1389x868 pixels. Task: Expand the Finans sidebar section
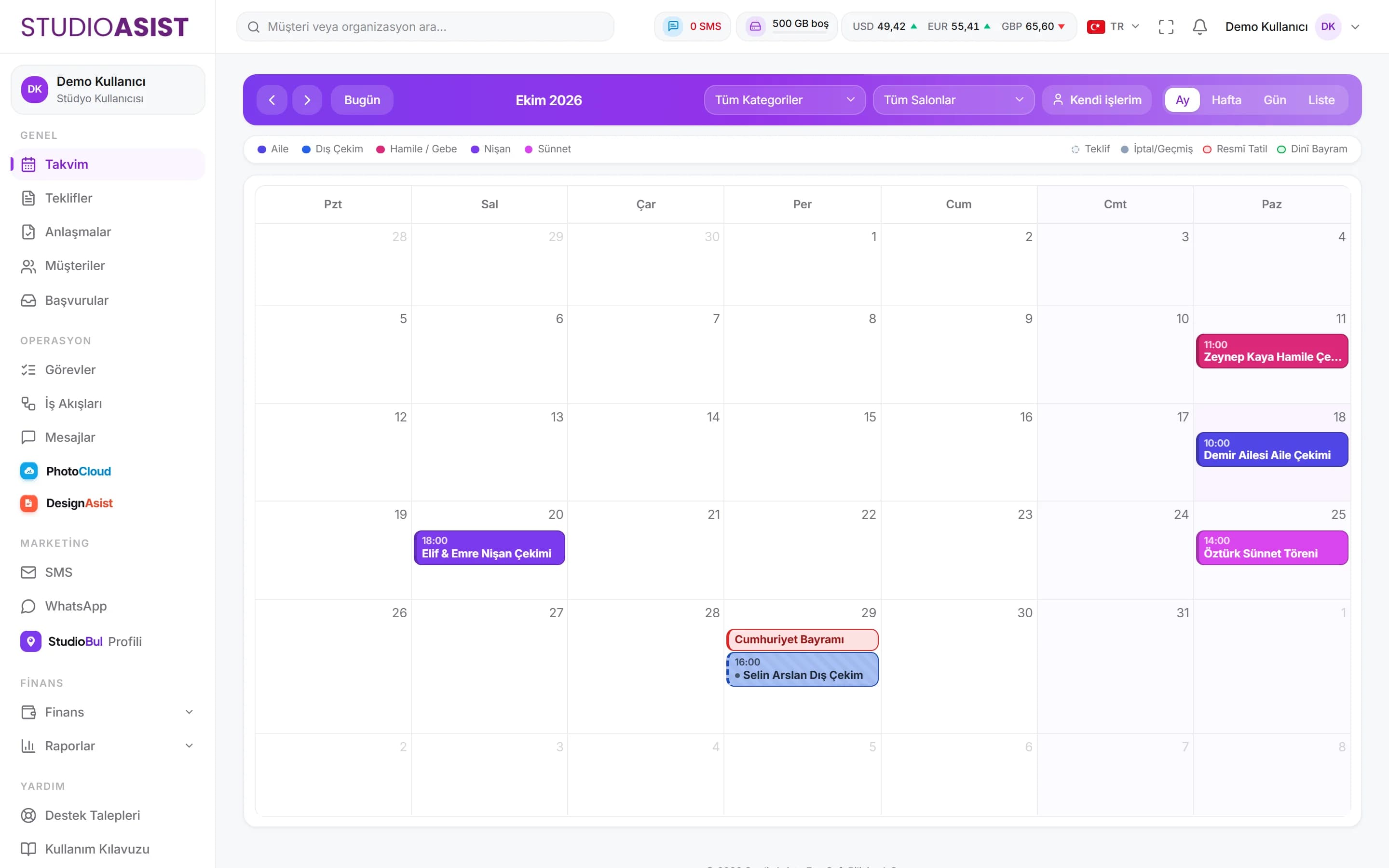coord(108,712)
